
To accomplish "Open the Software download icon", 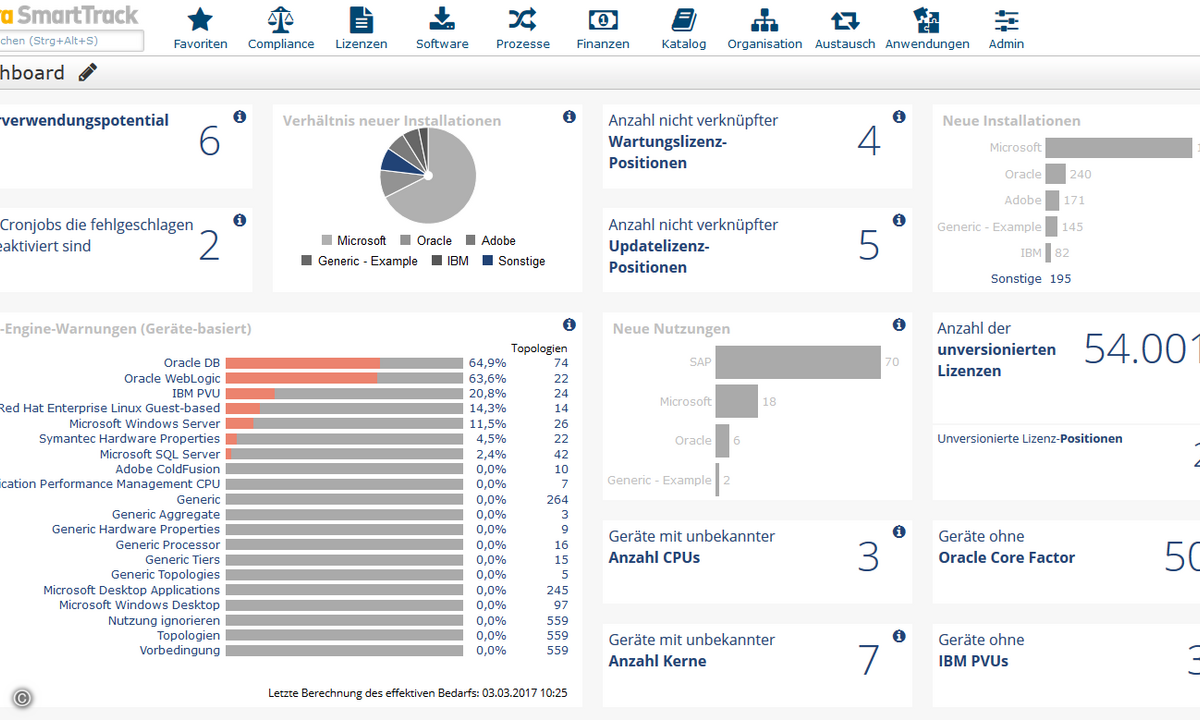I will coord(442,19).
